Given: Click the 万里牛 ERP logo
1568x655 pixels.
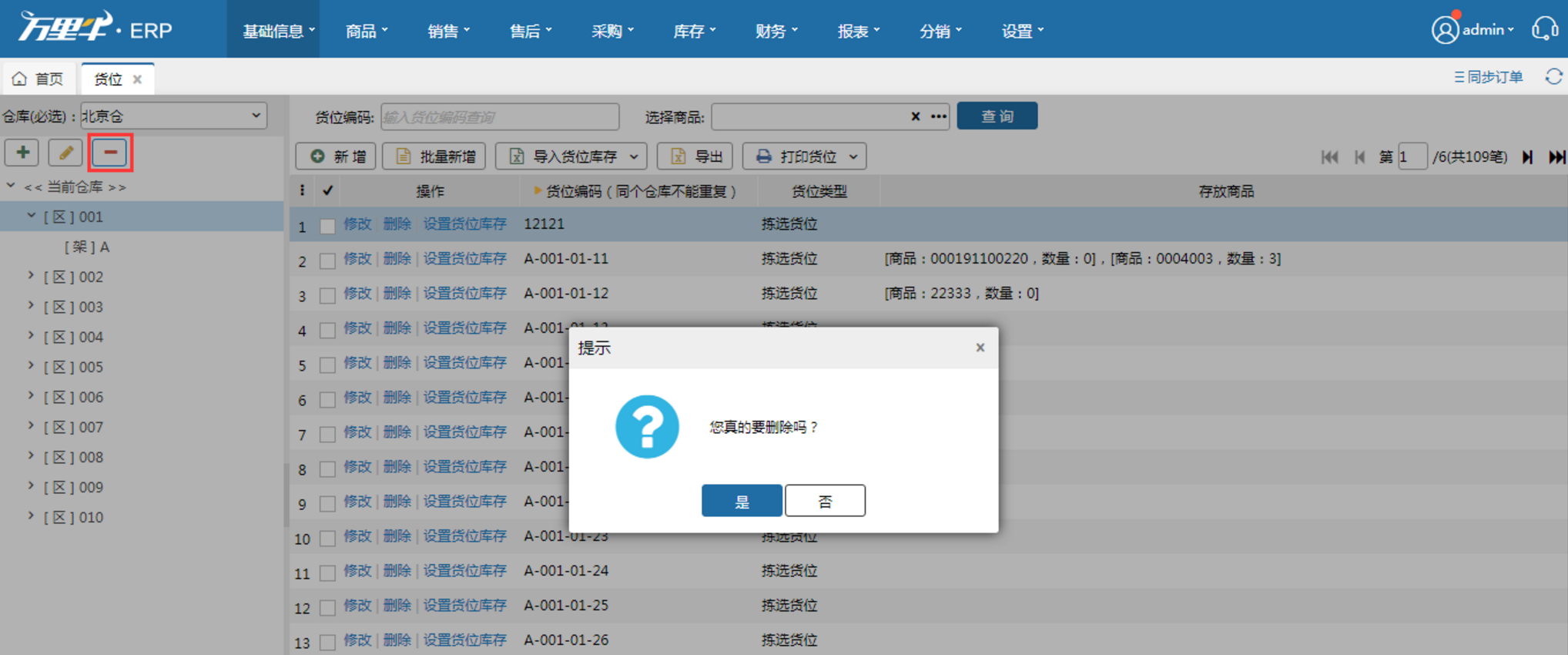Looking at the screenshot, I should point(95,27).
